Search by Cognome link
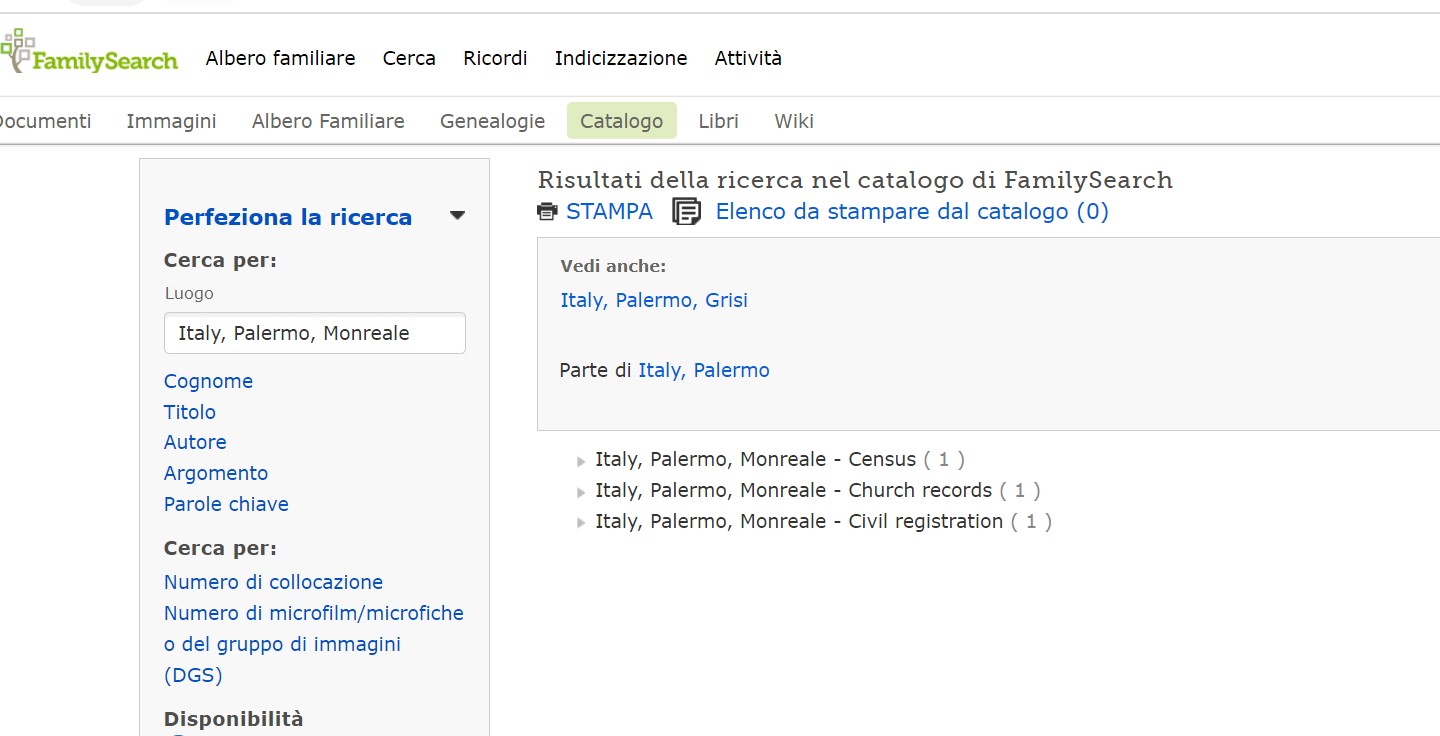 coord(208,381)
